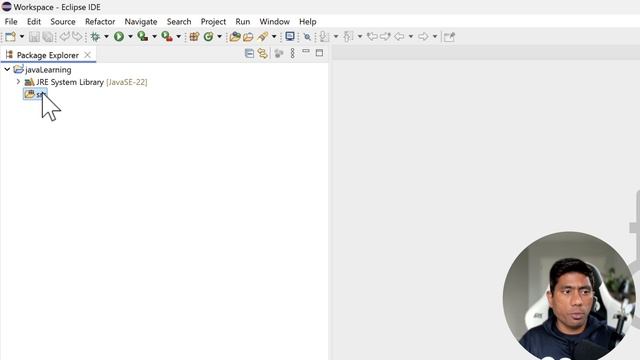This screenshot has width=640, height=360.
Task: Click the New file wizard icon
Action: pos(10,37)
